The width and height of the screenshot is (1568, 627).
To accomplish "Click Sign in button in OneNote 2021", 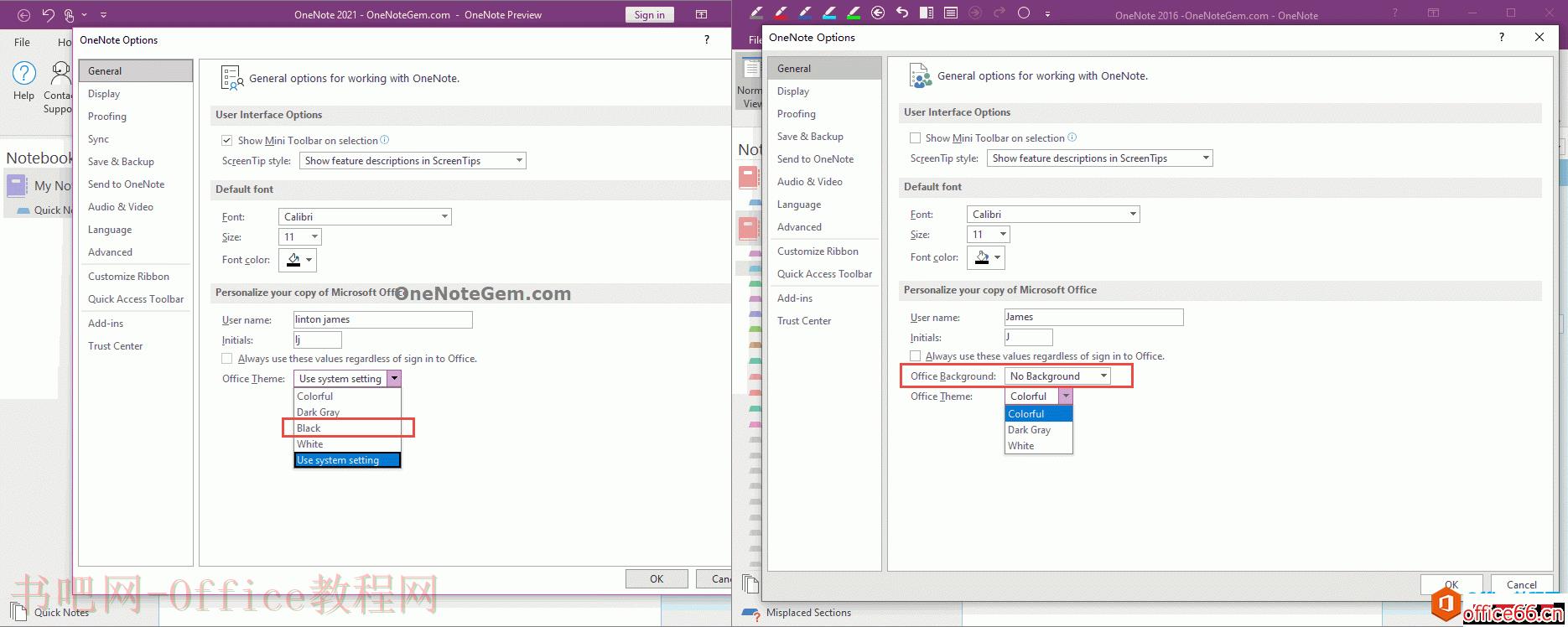I will click(x=649, y=14).
